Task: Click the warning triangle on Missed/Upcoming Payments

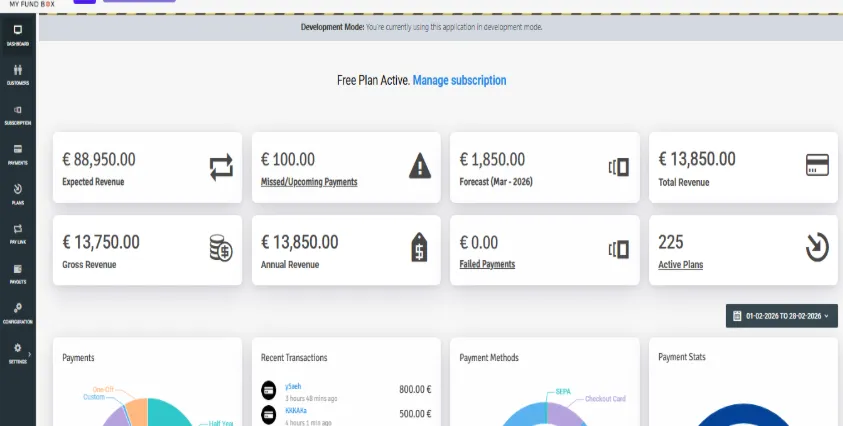Action: click(420, 166)
